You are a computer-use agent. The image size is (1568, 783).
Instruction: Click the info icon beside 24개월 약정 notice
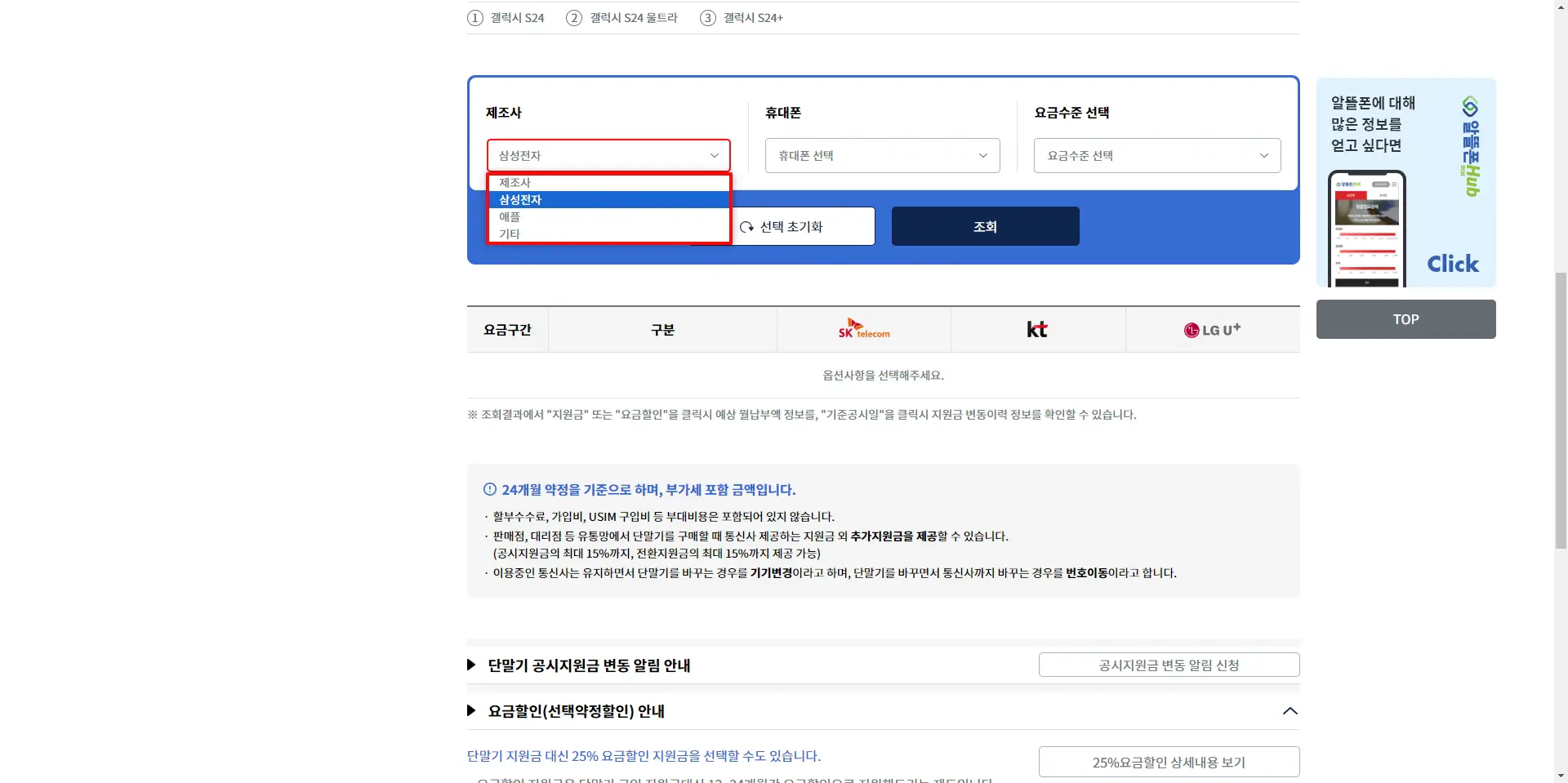(x=490, y=490)
